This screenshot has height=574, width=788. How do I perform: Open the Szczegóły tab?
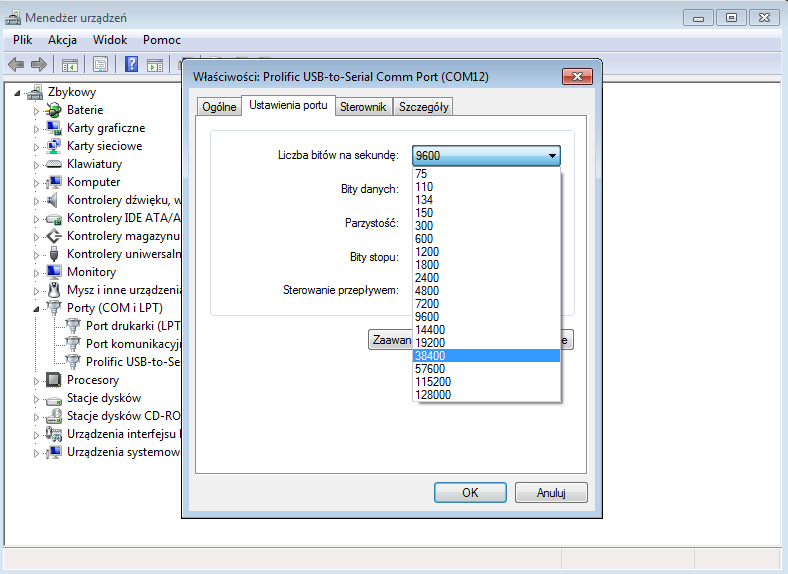424,107
